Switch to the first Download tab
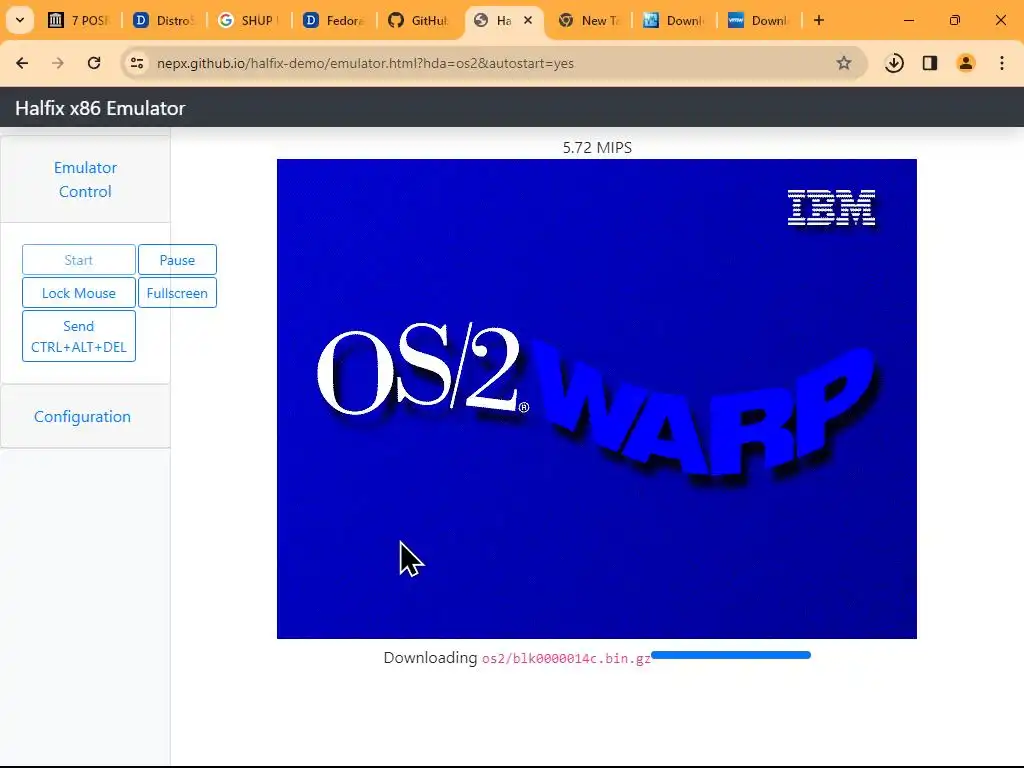Screen dimensions: 1024x768 (673, 20)
